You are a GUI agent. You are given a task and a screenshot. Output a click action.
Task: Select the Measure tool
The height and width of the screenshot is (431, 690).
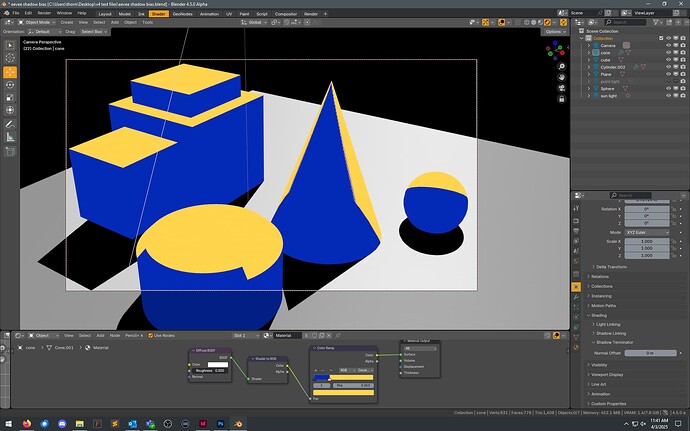click(x=10, y=137)
